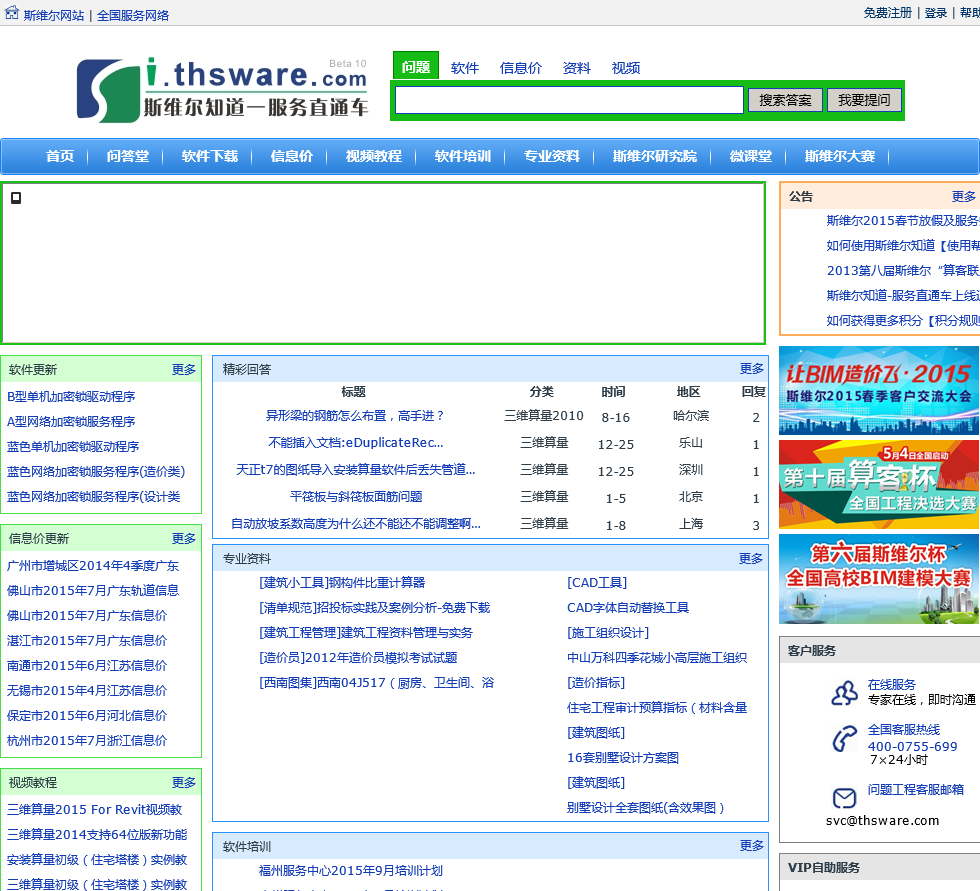Select the 信息价 search tab
The height and width of the screenshot is (891, 980).
click(521, 68)
